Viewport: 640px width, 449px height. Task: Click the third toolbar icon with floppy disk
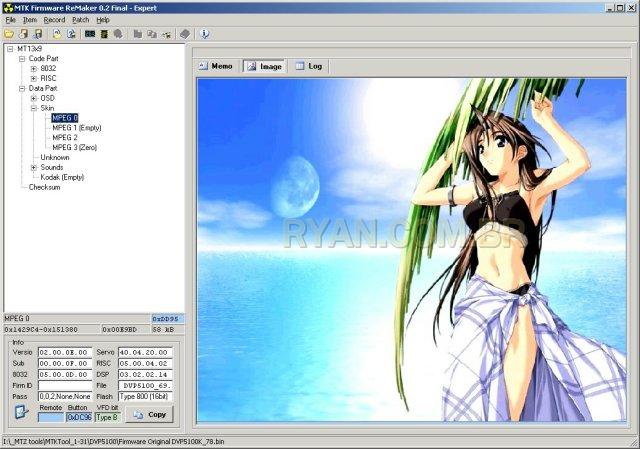tap(36, 33)
